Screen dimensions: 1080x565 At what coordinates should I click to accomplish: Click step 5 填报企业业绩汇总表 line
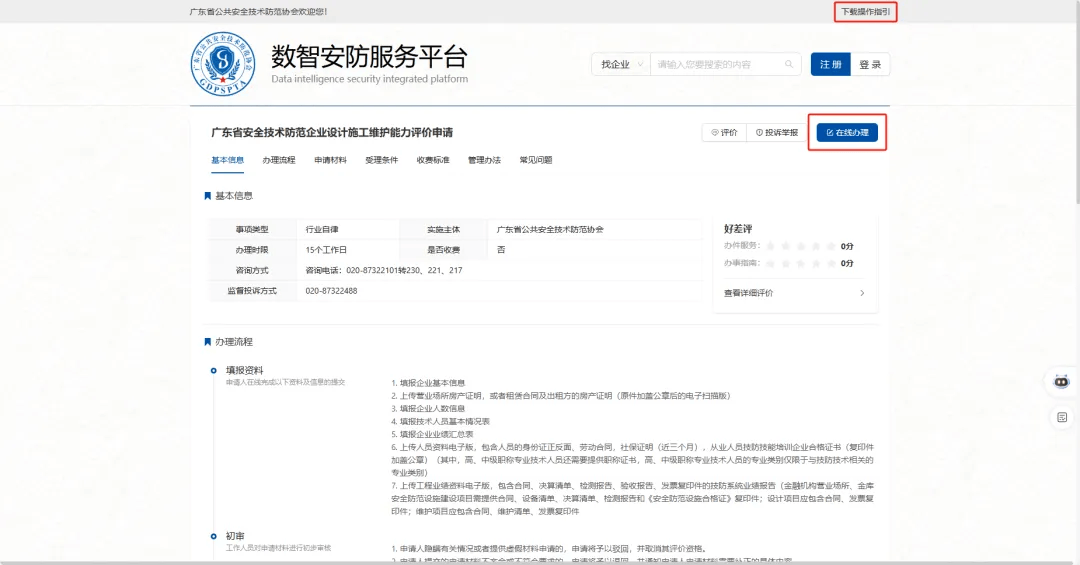tap(433, 434)
